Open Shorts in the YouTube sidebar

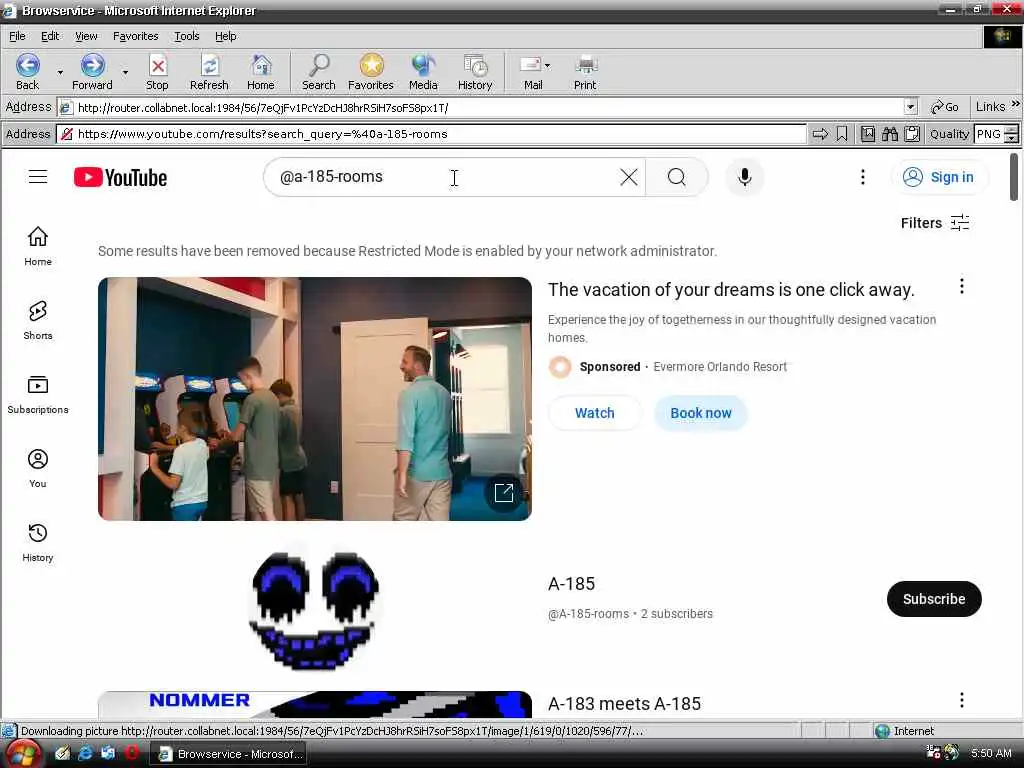point(38,320)
